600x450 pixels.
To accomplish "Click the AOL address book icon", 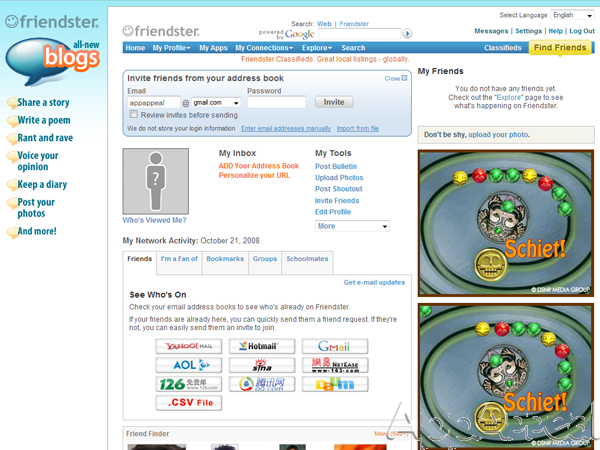I will tap(189, 365).
